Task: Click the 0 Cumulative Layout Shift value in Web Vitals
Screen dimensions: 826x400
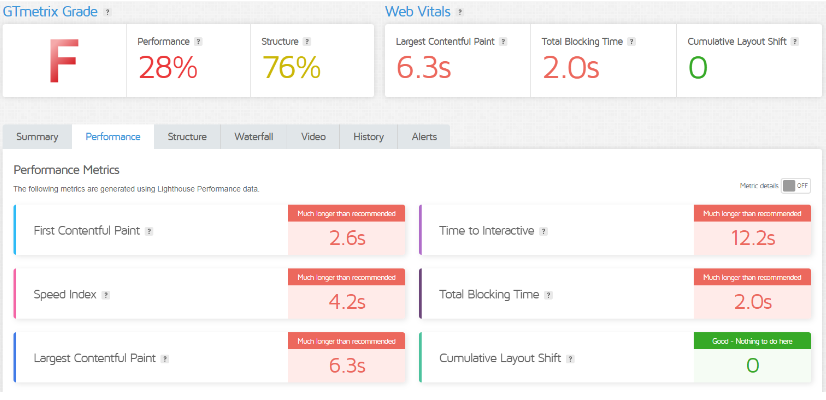Action: click(697, 67)
